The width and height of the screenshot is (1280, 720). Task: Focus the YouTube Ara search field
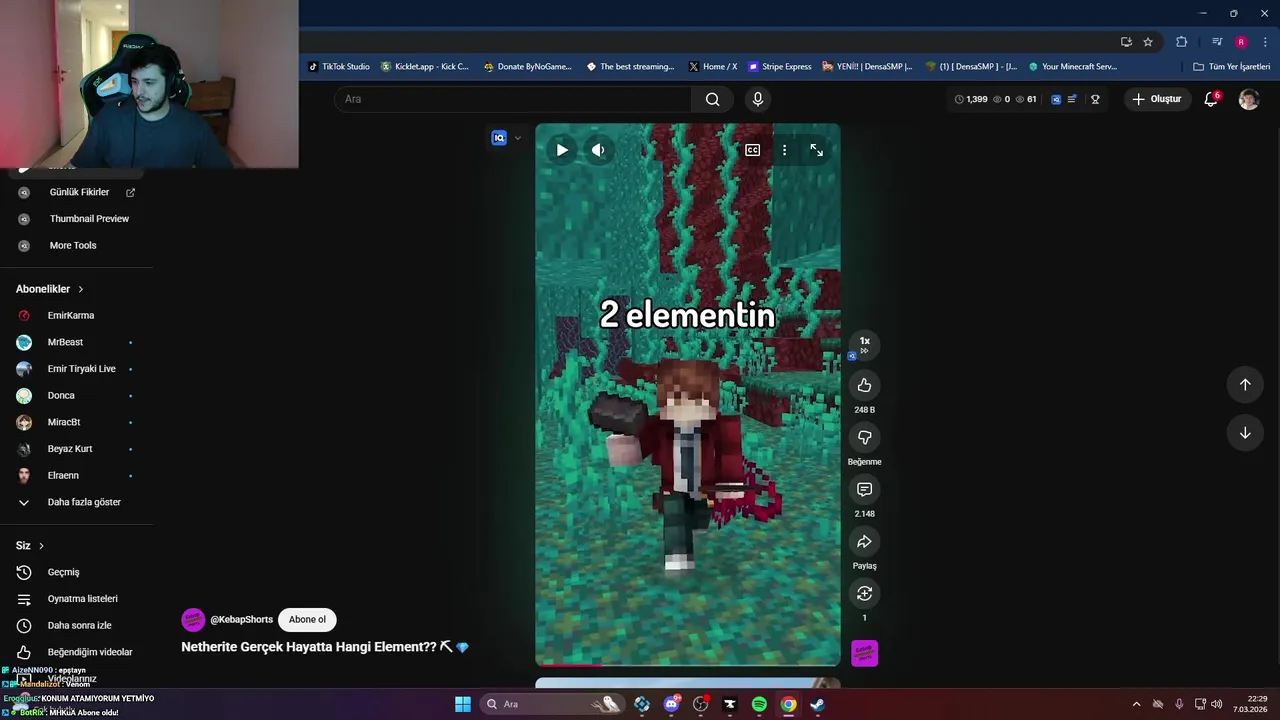513,99
